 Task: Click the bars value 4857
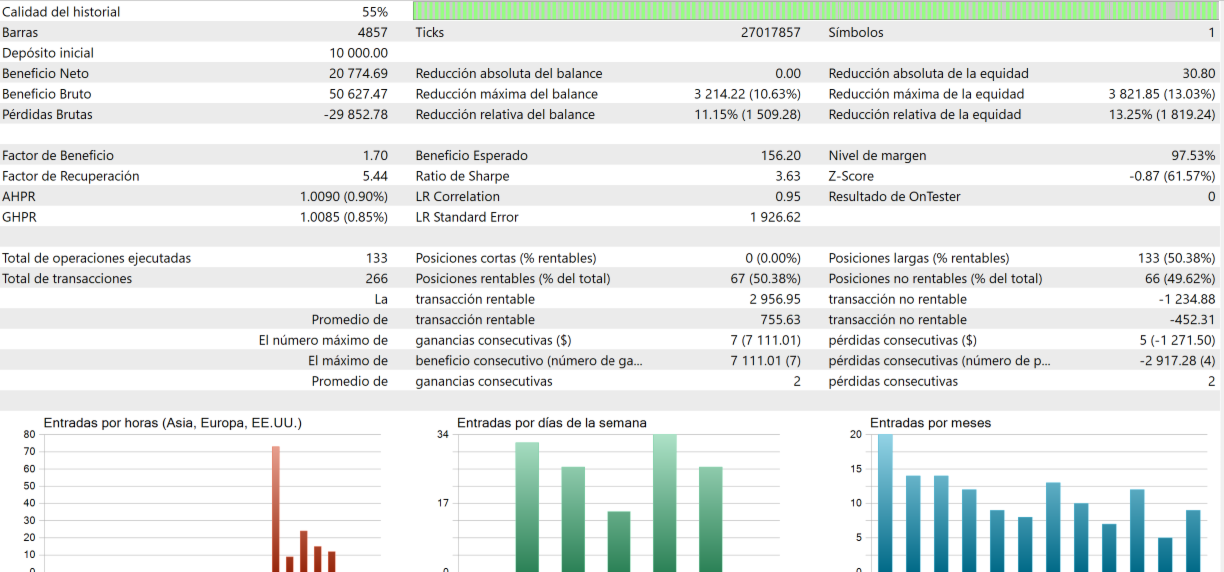pyautogui.click(x=372, y=32)
